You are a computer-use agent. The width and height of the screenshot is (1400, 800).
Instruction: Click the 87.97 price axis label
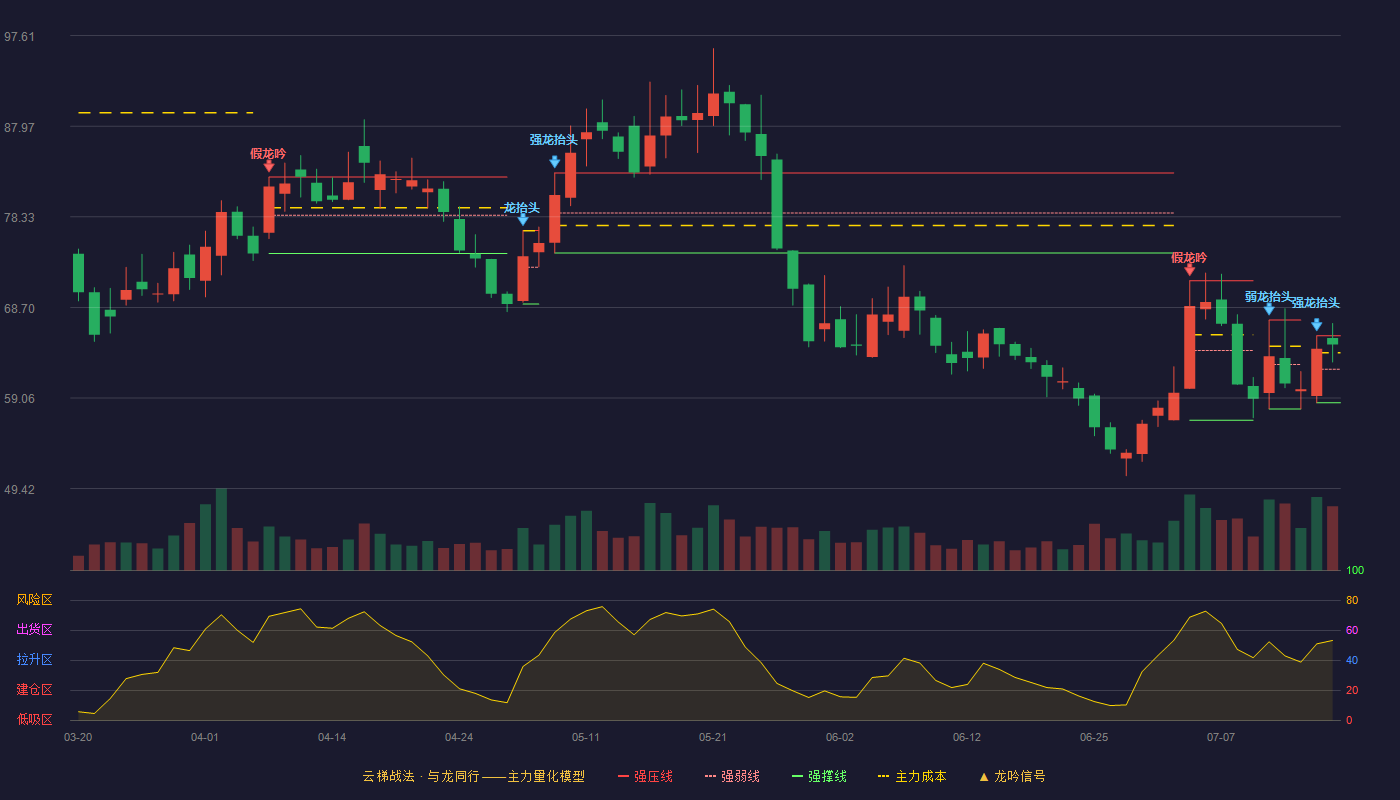tap(19, 128)
